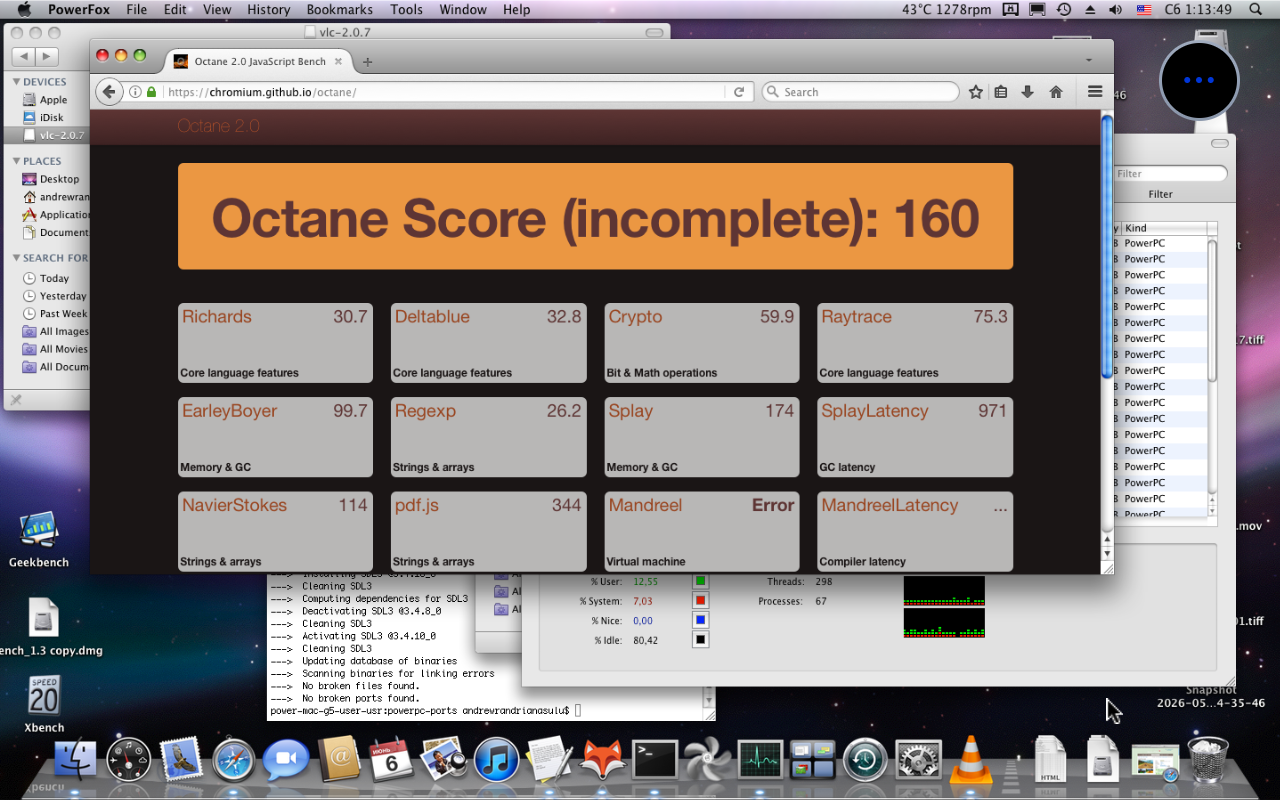This screenshot has height=800, width=1280.
Task: Launch Time Machine from the Dock
Action: (864, 760)
